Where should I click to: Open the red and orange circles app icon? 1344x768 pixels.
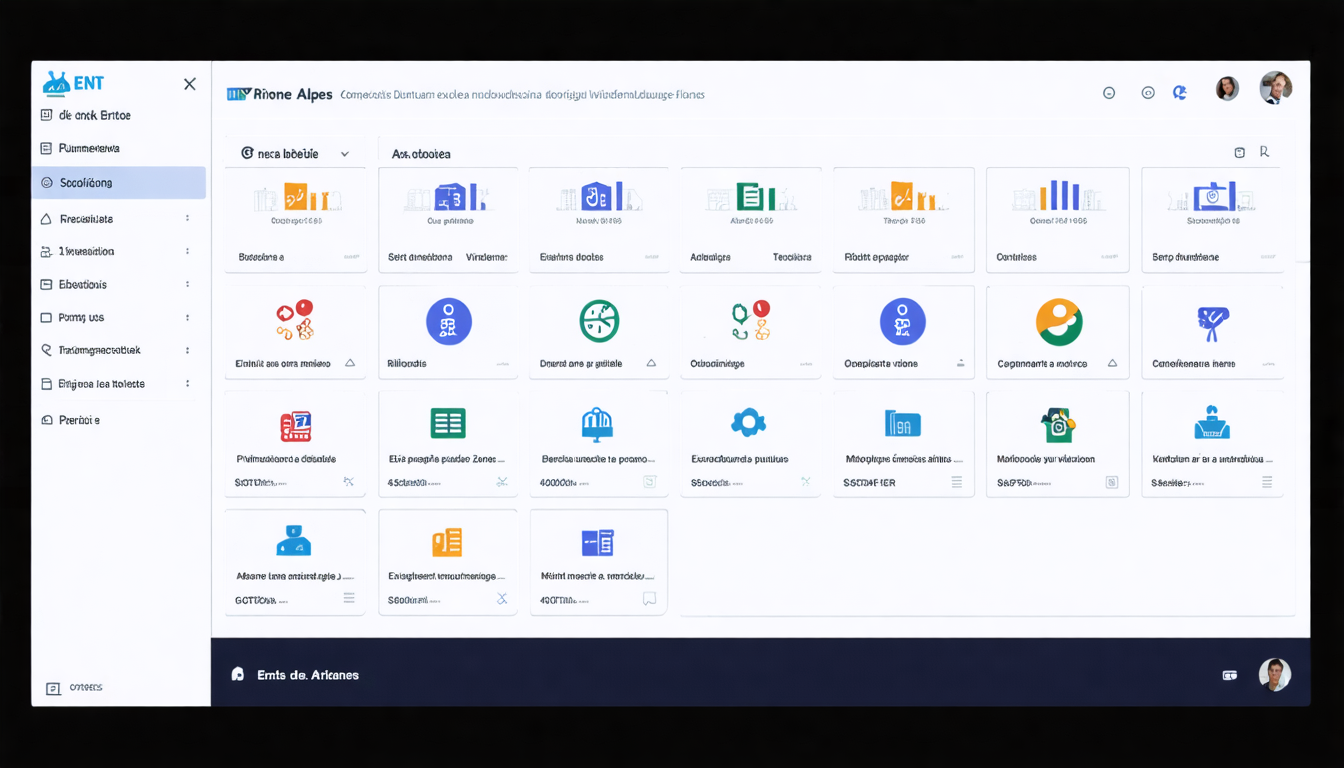click(295, 320)
